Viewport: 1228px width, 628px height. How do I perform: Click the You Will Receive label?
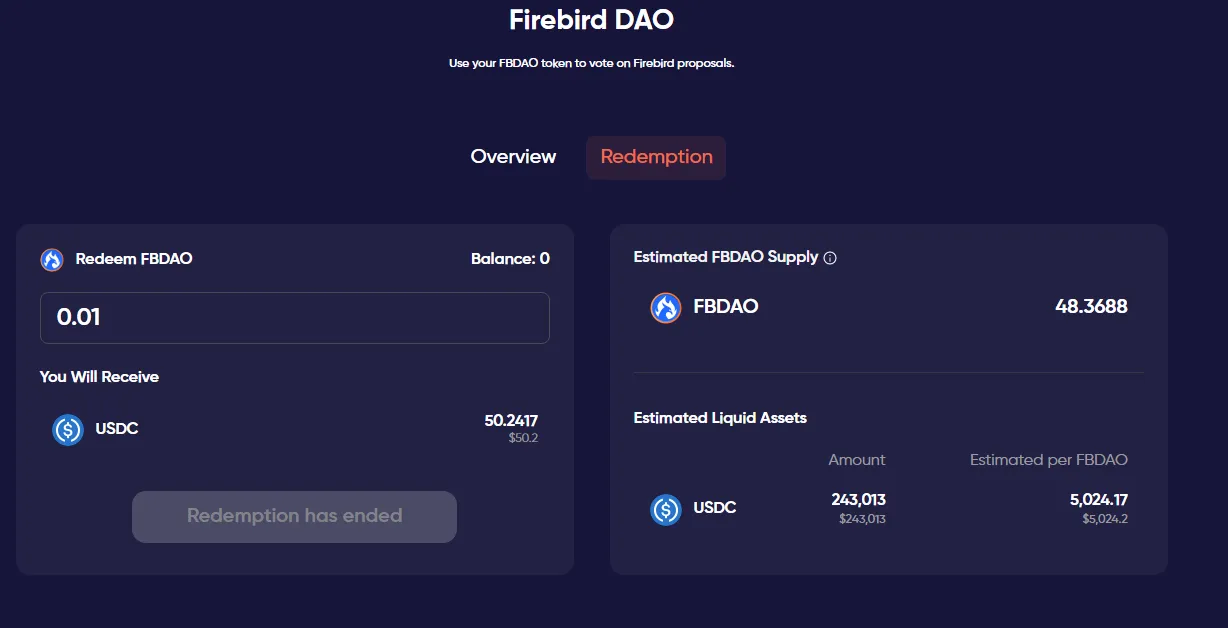99,377
